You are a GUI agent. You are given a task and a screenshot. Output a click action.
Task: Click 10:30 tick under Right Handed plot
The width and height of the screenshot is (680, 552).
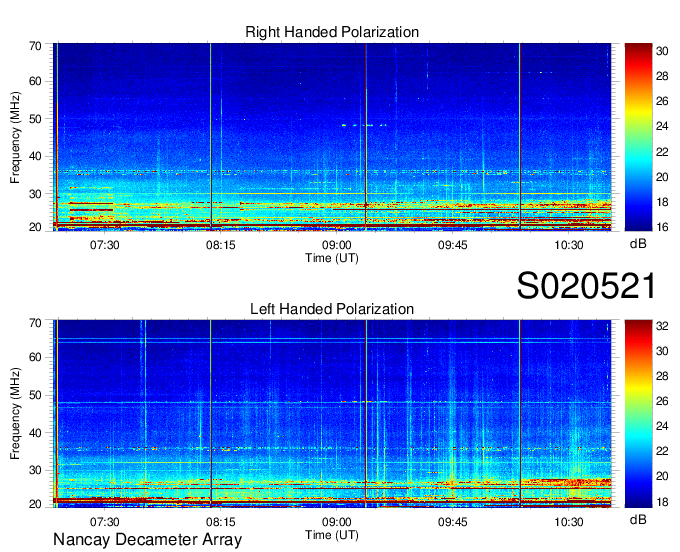569,245
